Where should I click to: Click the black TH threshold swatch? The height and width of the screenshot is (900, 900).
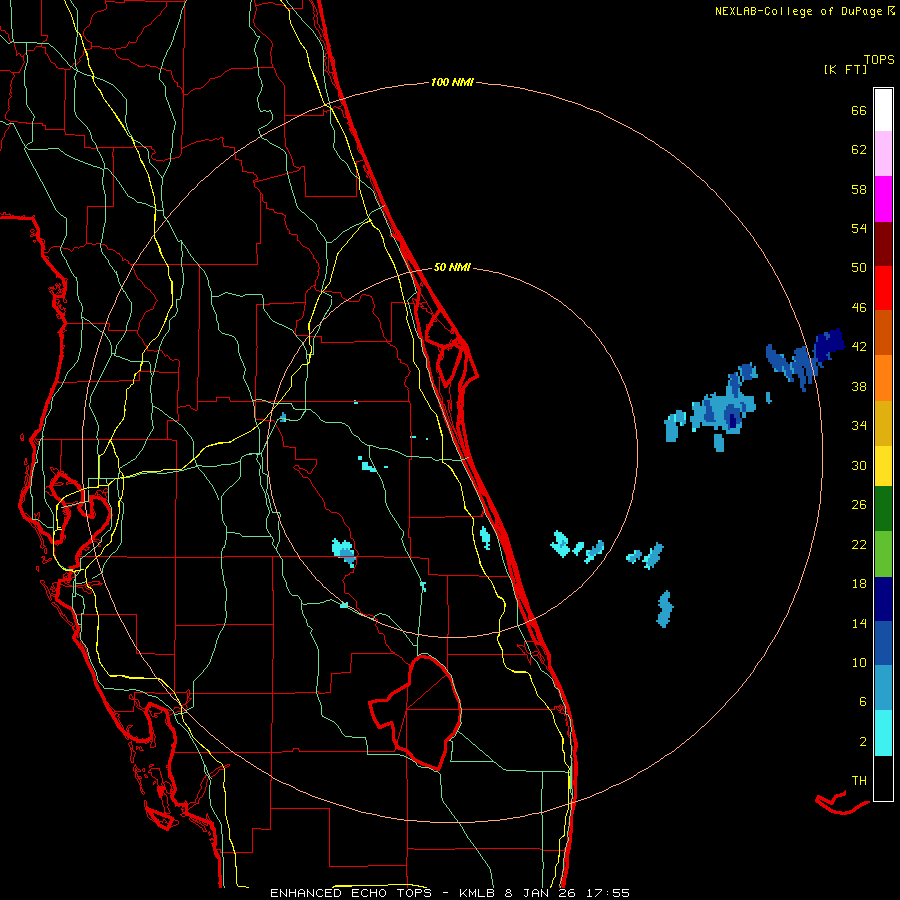tap(883, 778)
